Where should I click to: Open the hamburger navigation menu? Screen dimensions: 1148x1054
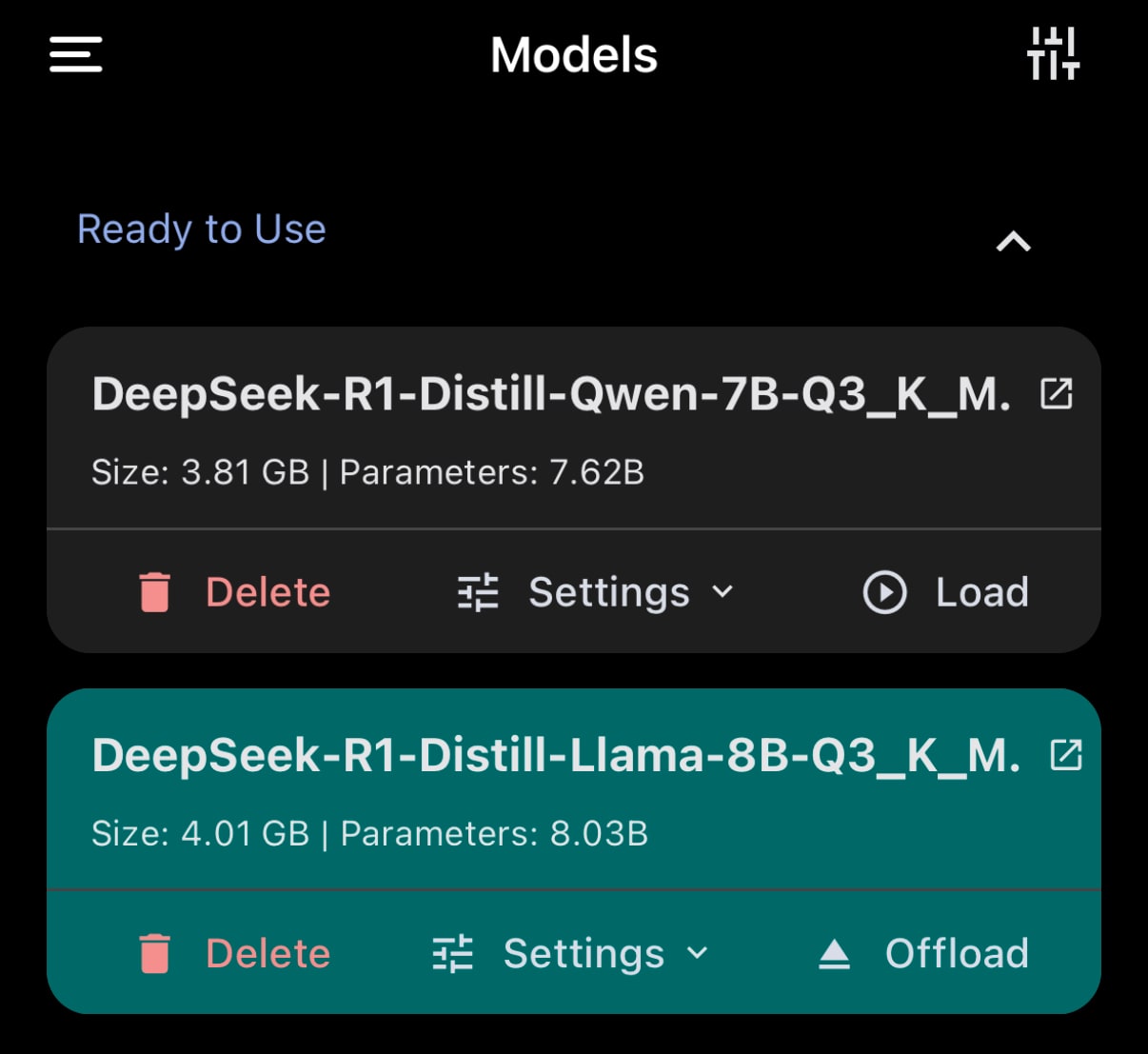click(76, 54)
